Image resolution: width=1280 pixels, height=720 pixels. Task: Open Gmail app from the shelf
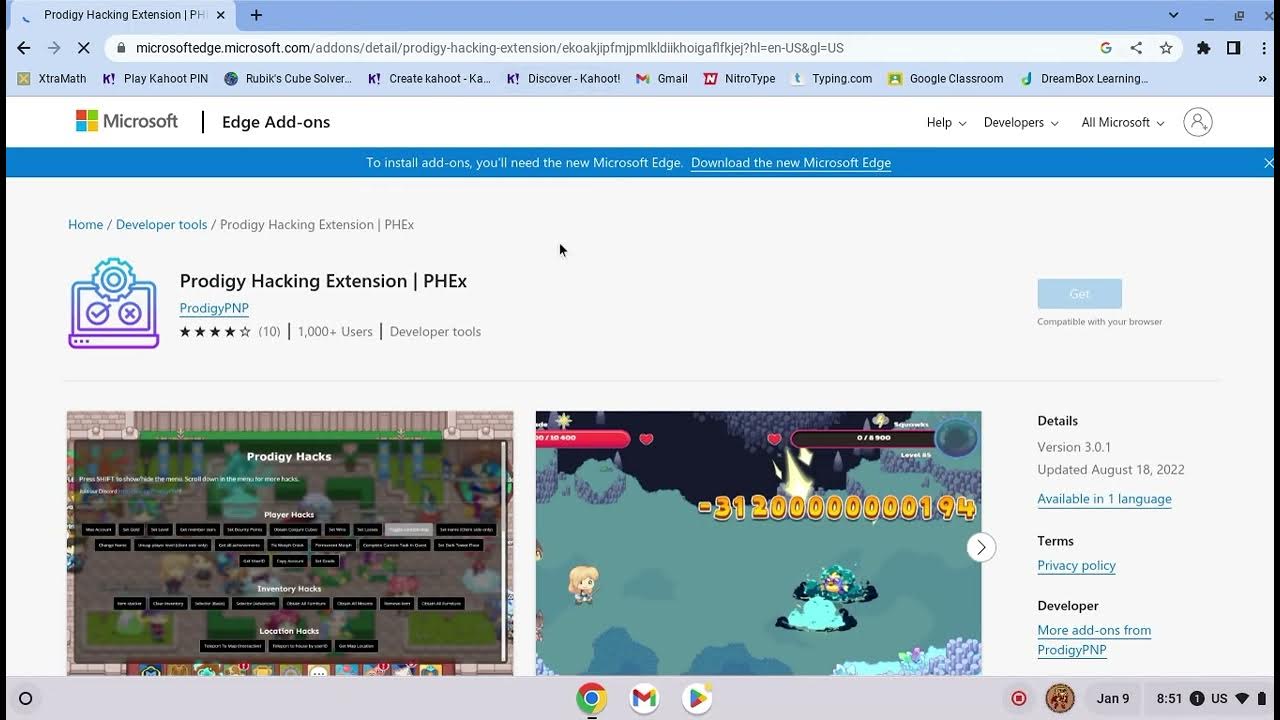coord(644,699)
